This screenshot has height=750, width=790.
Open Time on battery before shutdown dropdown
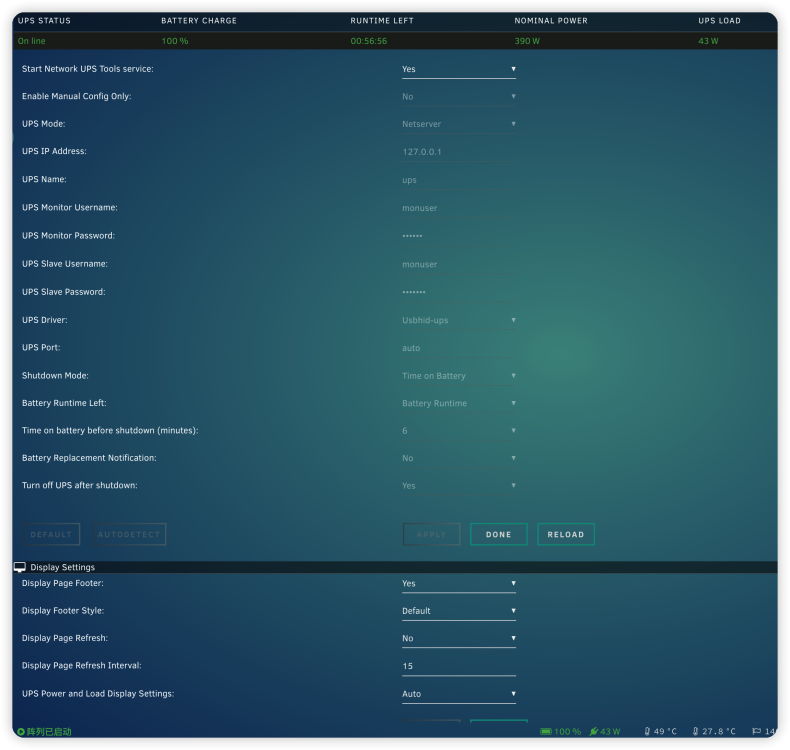458,431
